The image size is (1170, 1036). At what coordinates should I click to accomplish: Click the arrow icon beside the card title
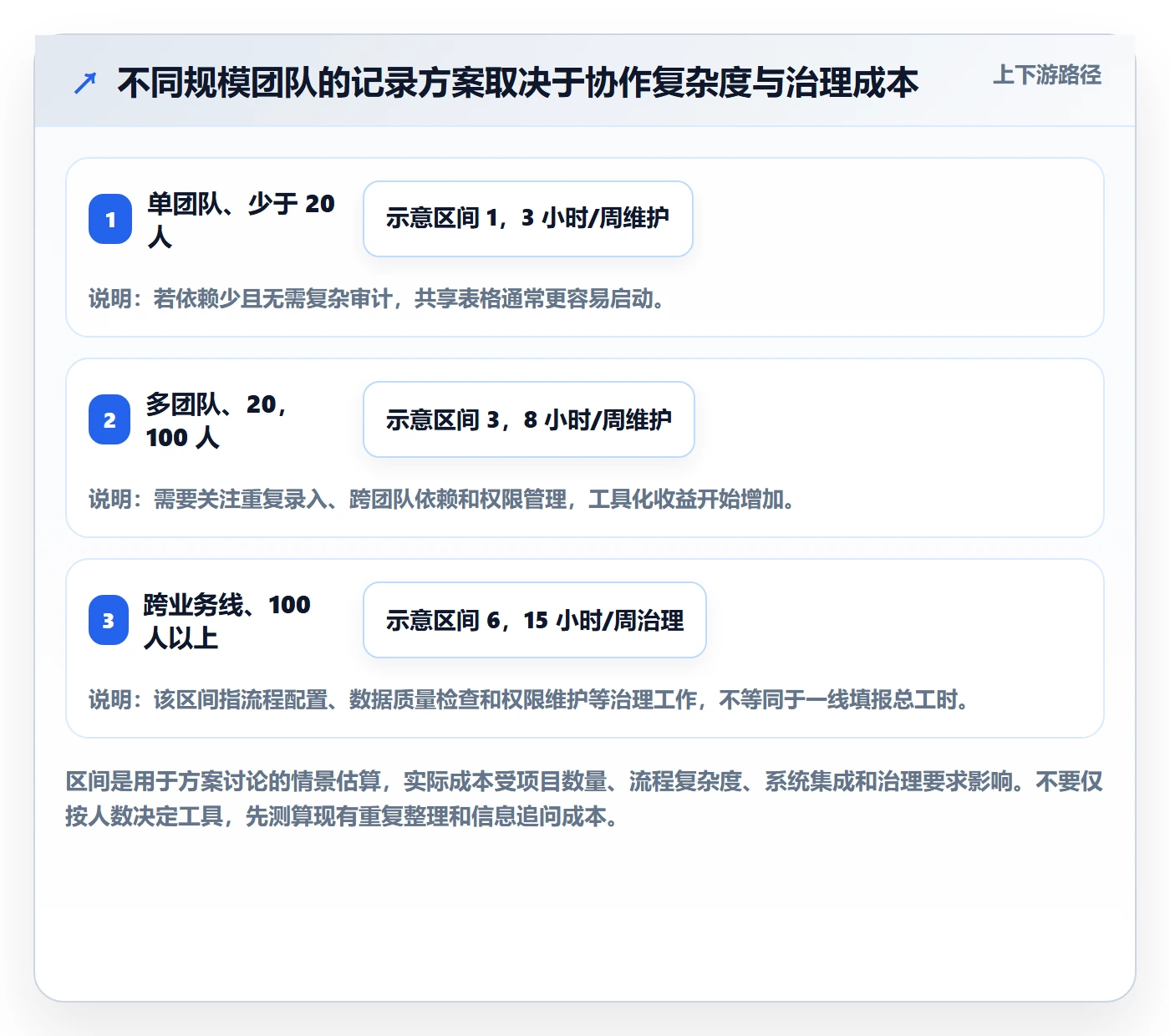(x=85, y=83)
